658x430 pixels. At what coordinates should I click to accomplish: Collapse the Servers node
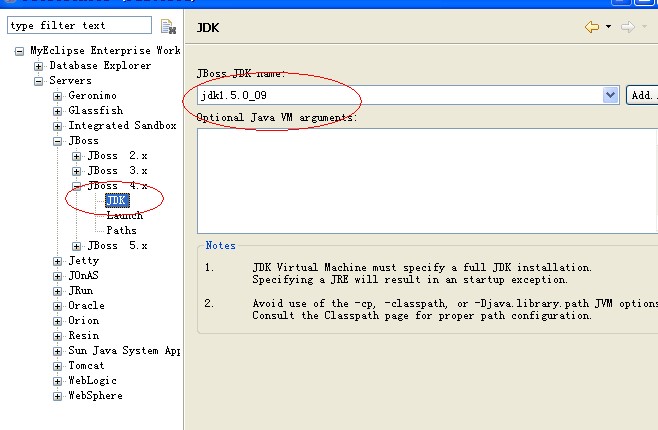(39, 81)
